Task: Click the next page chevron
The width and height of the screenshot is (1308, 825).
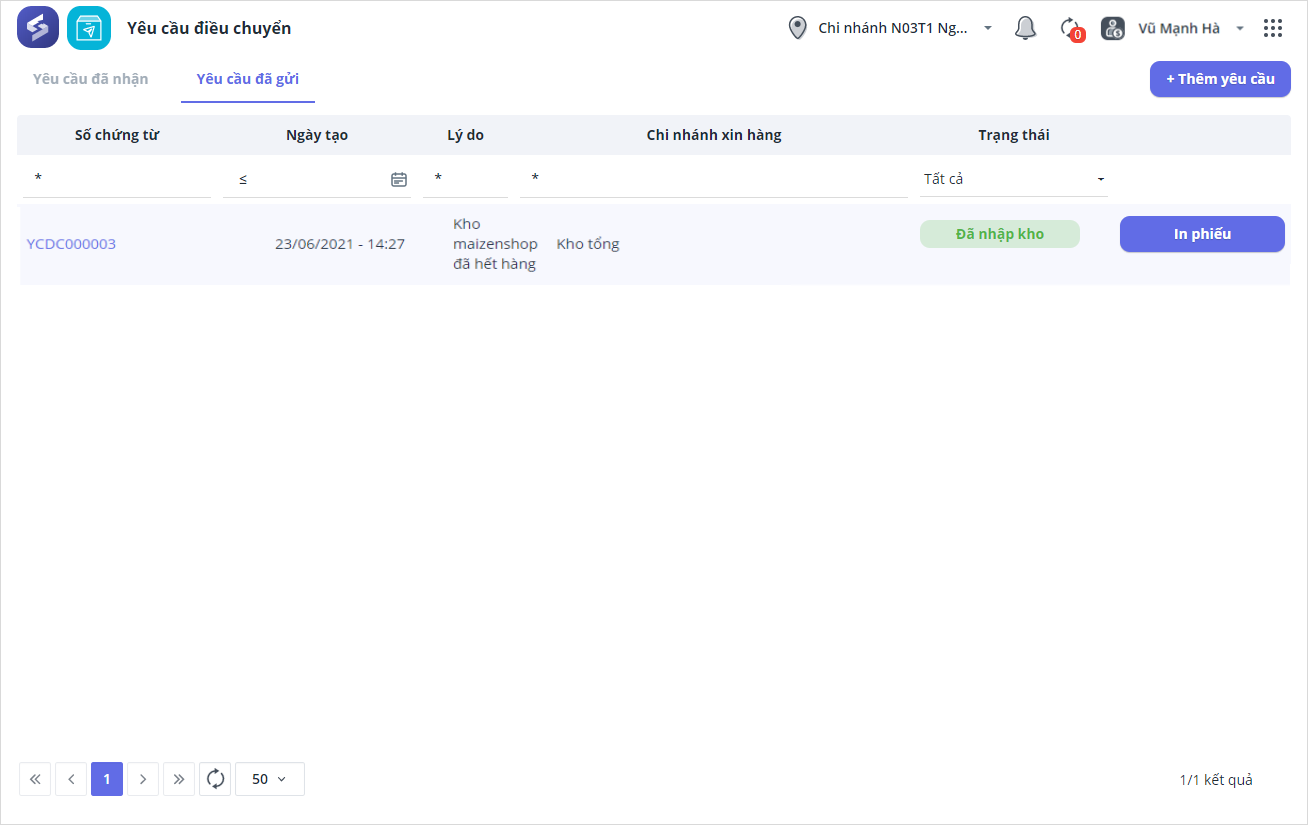Action: tap(143, 779)
